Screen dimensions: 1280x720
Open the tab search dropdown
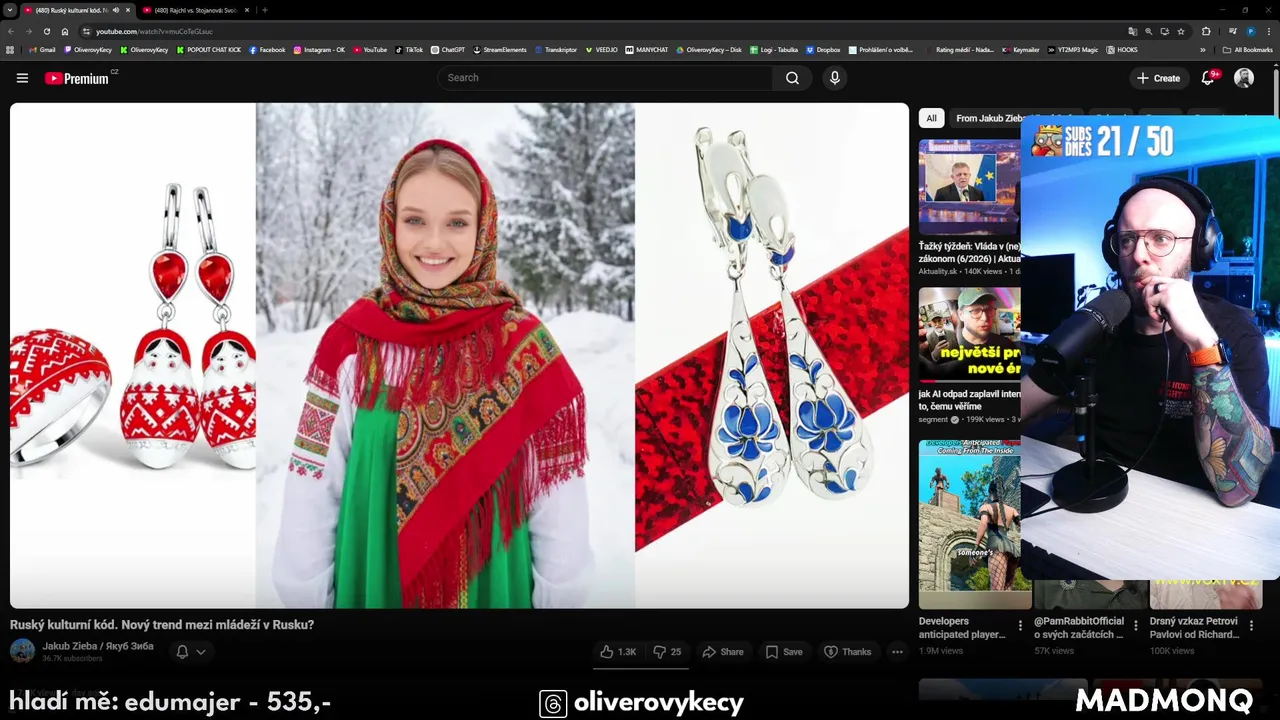click(x=9, y=10)
